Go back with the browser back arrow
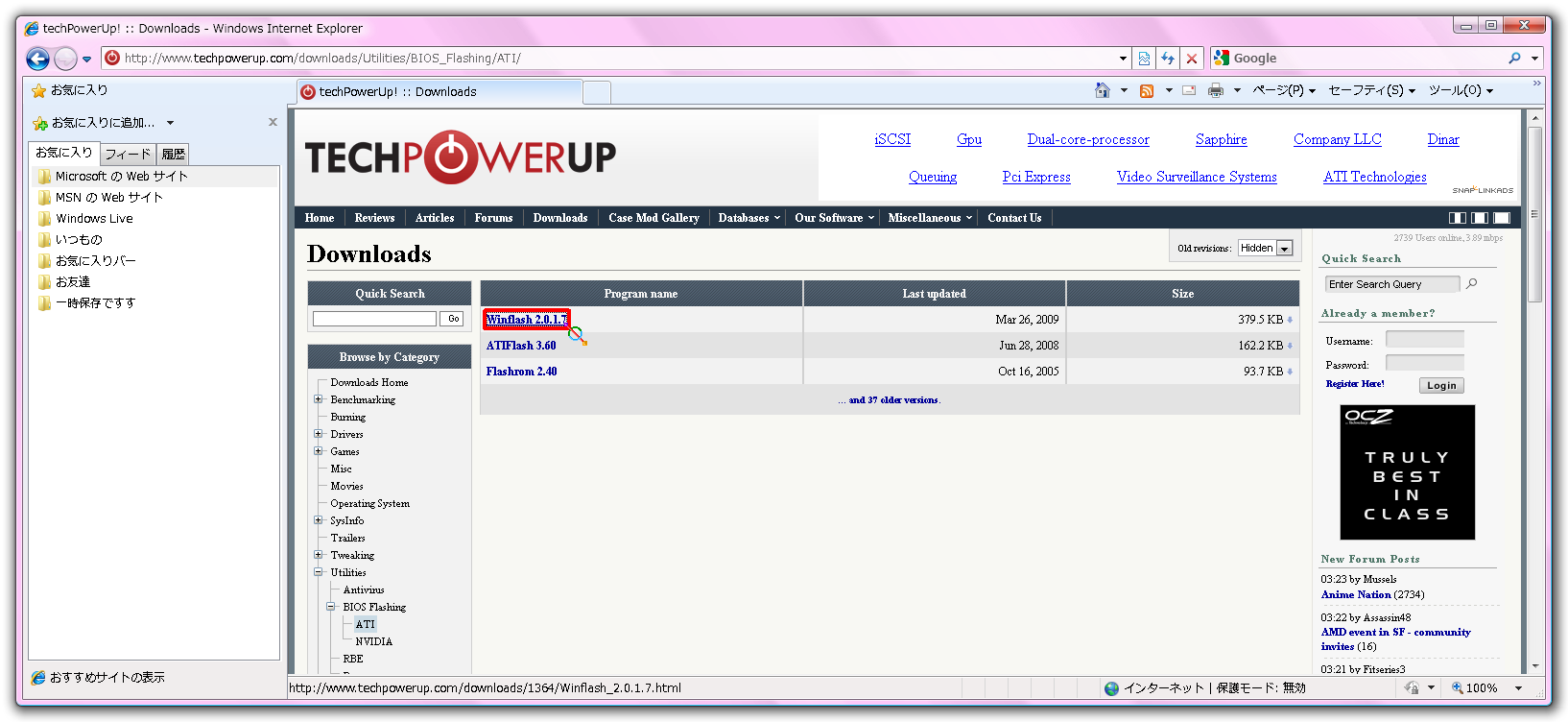This screenshot has width=1568, height=722. tap(37, 59)
